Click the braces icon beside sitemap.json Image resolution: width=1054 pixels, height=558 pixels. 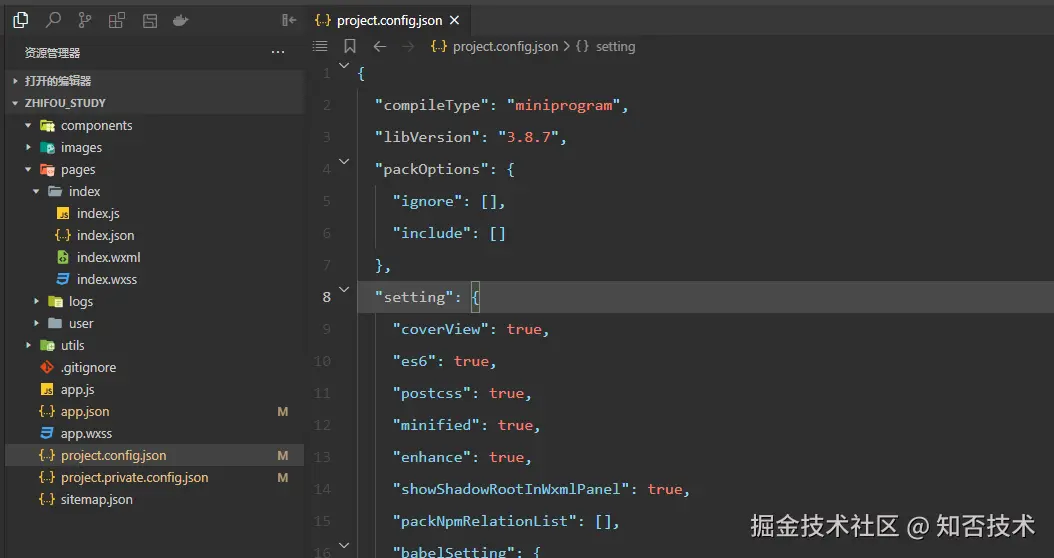click(x=46, y=500)
